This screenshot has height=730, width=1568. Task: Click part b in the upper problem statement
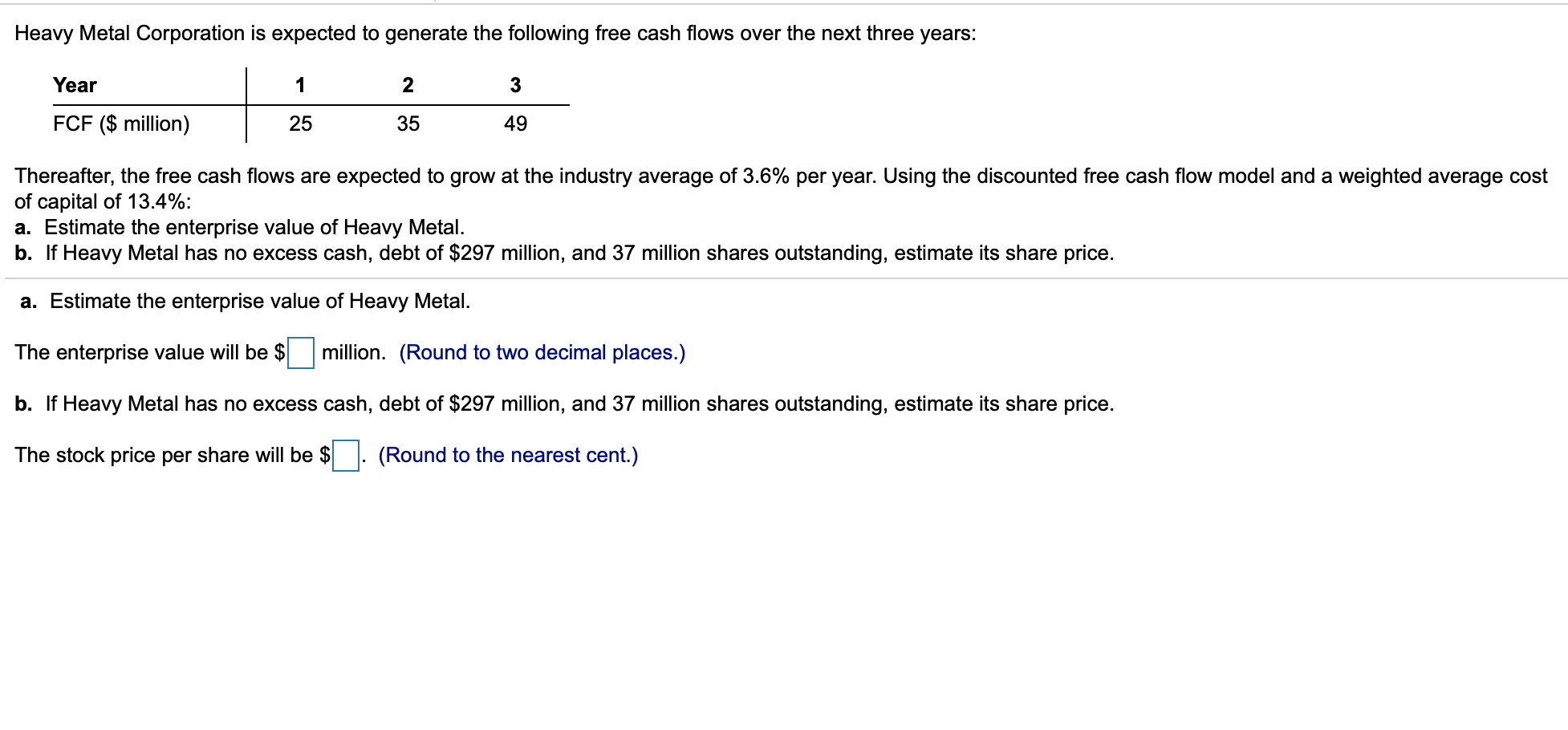[564, 253]
